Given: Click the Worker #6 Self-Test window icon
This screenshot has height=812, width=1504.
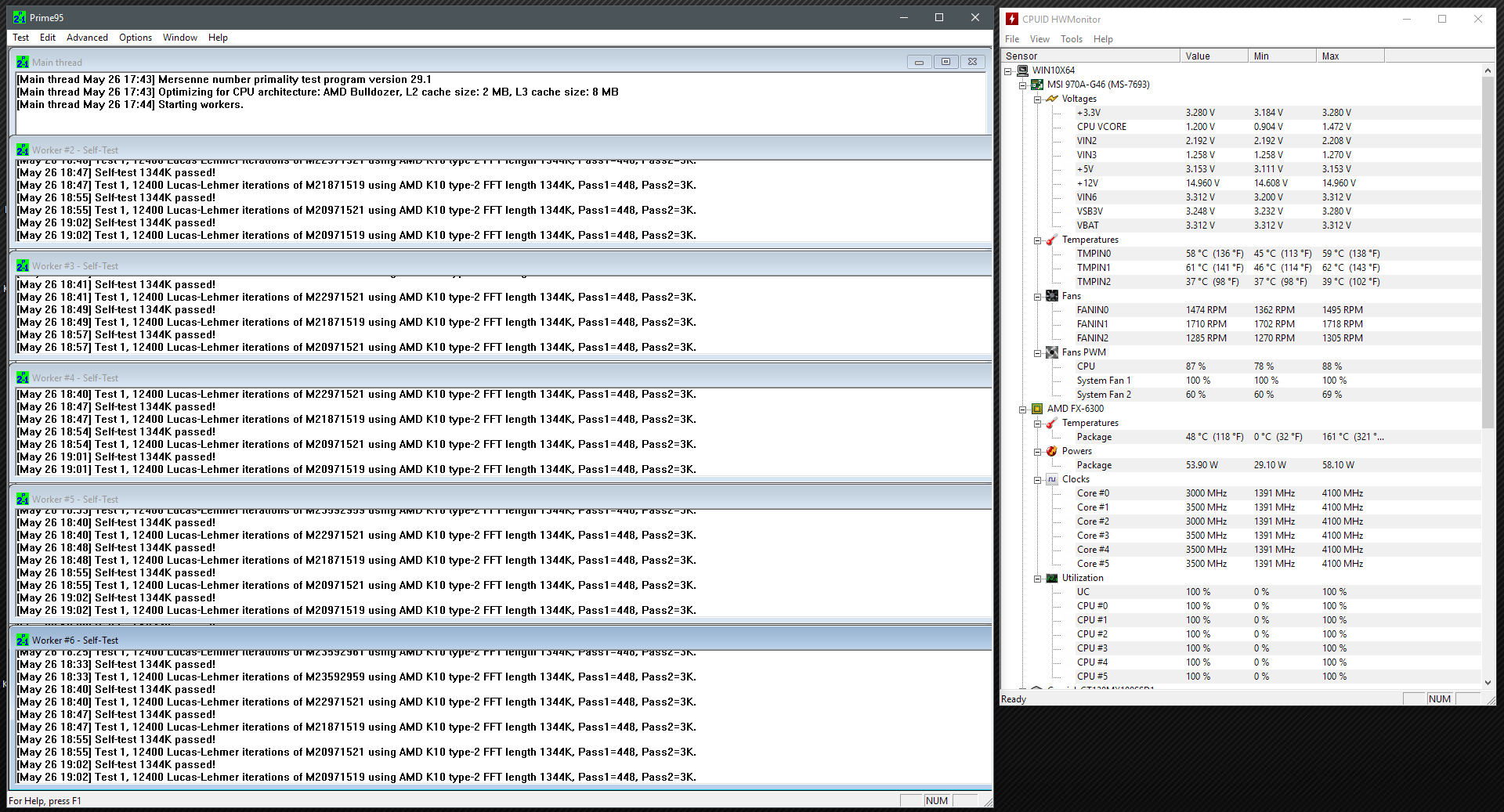Looking at the screenshot, I should point(23,641).
